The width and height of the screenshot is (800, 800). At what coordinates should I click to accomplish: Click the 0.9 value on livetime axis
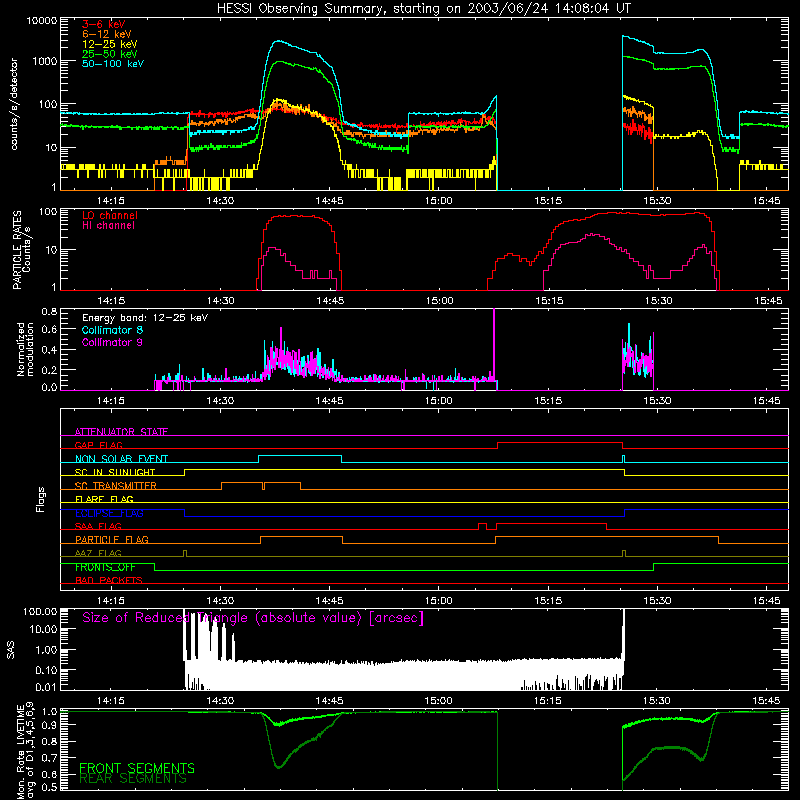pos(49,724)
